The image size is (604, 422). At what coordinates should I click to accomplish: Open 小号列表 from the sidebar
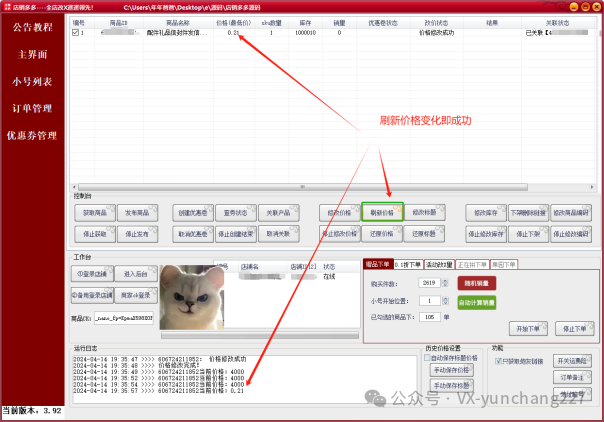click(32, 82)
